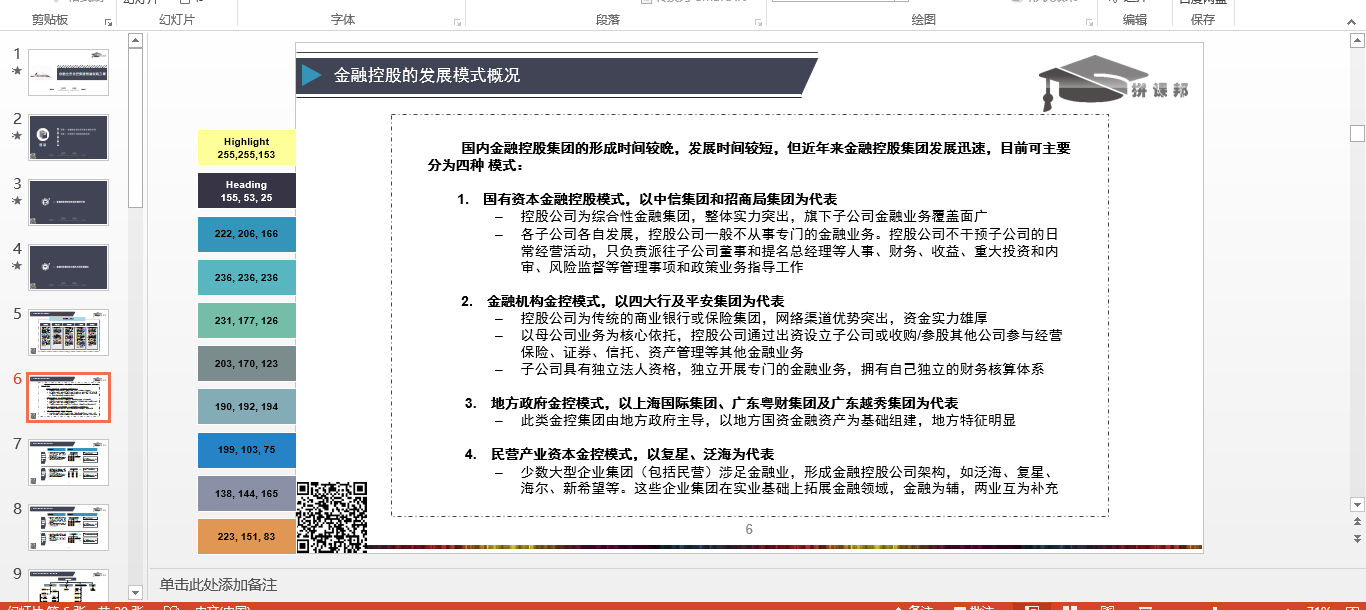Select blue 199,103,75 color box
This screenshot has height=610, width=1366.
click(246, 450)
